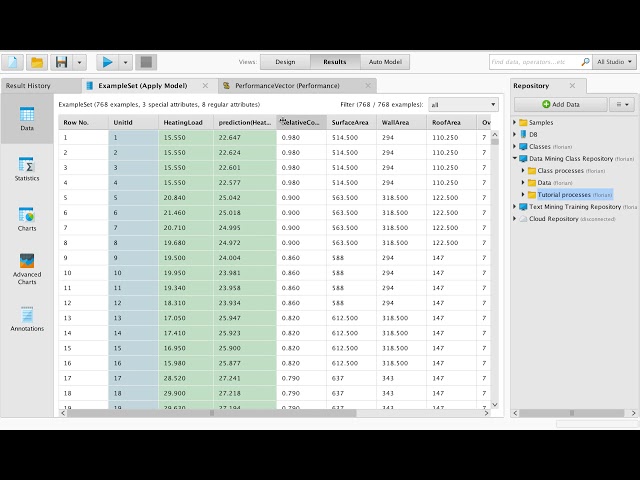Open the Charts view
The height and width of the screenshot is (480, 640).
pyautogui.click(x=27, y=219)
